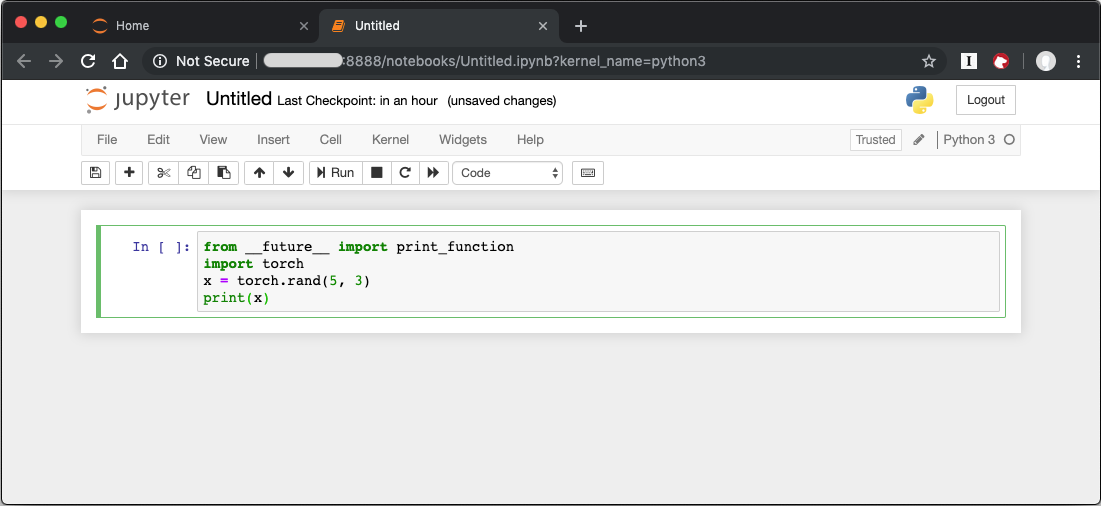Paste cells below using clipboard icon
1101x506 pixels.
coord(224,173)
